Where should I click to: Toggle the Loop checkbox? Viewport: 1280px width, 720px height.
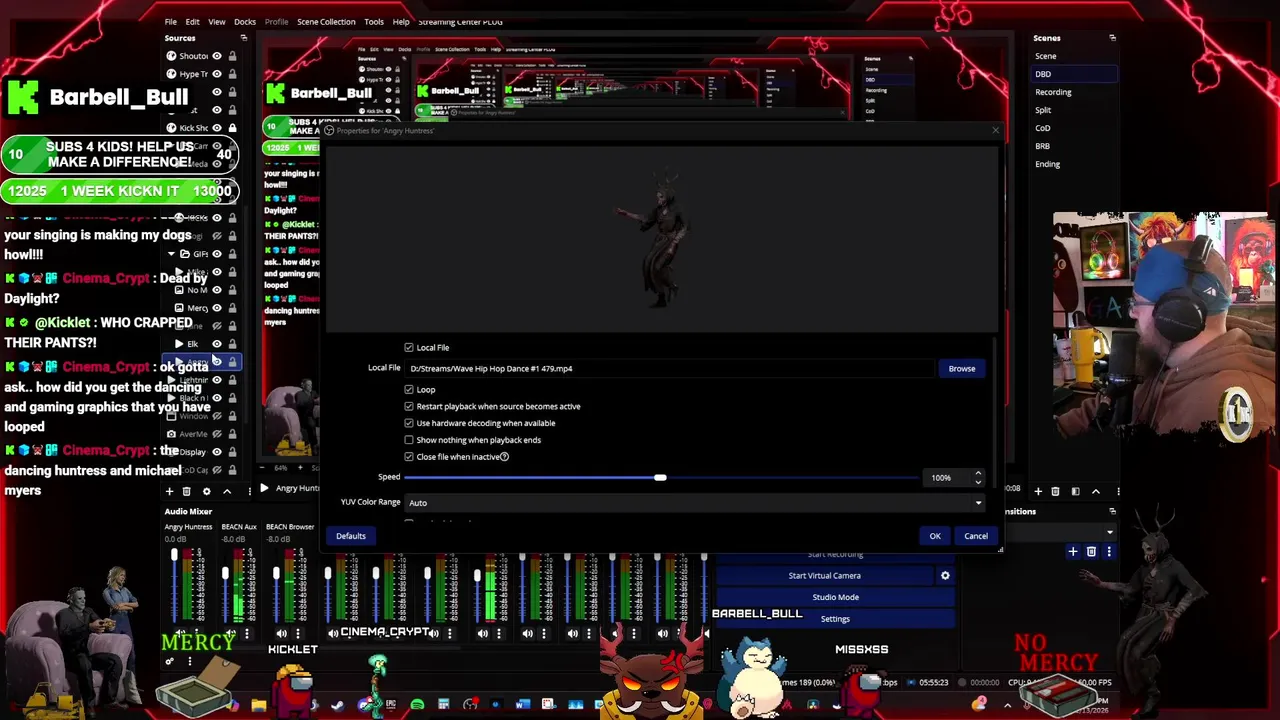point(409,390)
